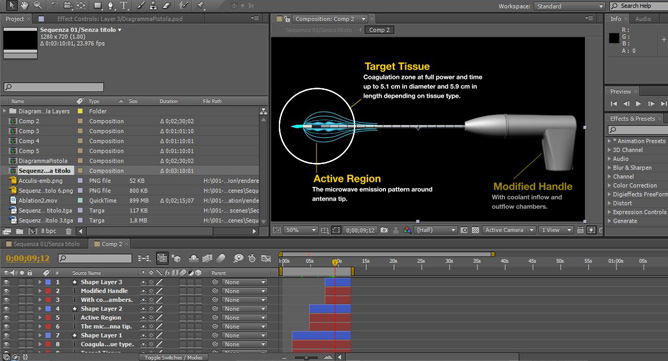Click the Auto-keyframe stopwatch icon
668x361 pixels.
(x=252, y=258)
